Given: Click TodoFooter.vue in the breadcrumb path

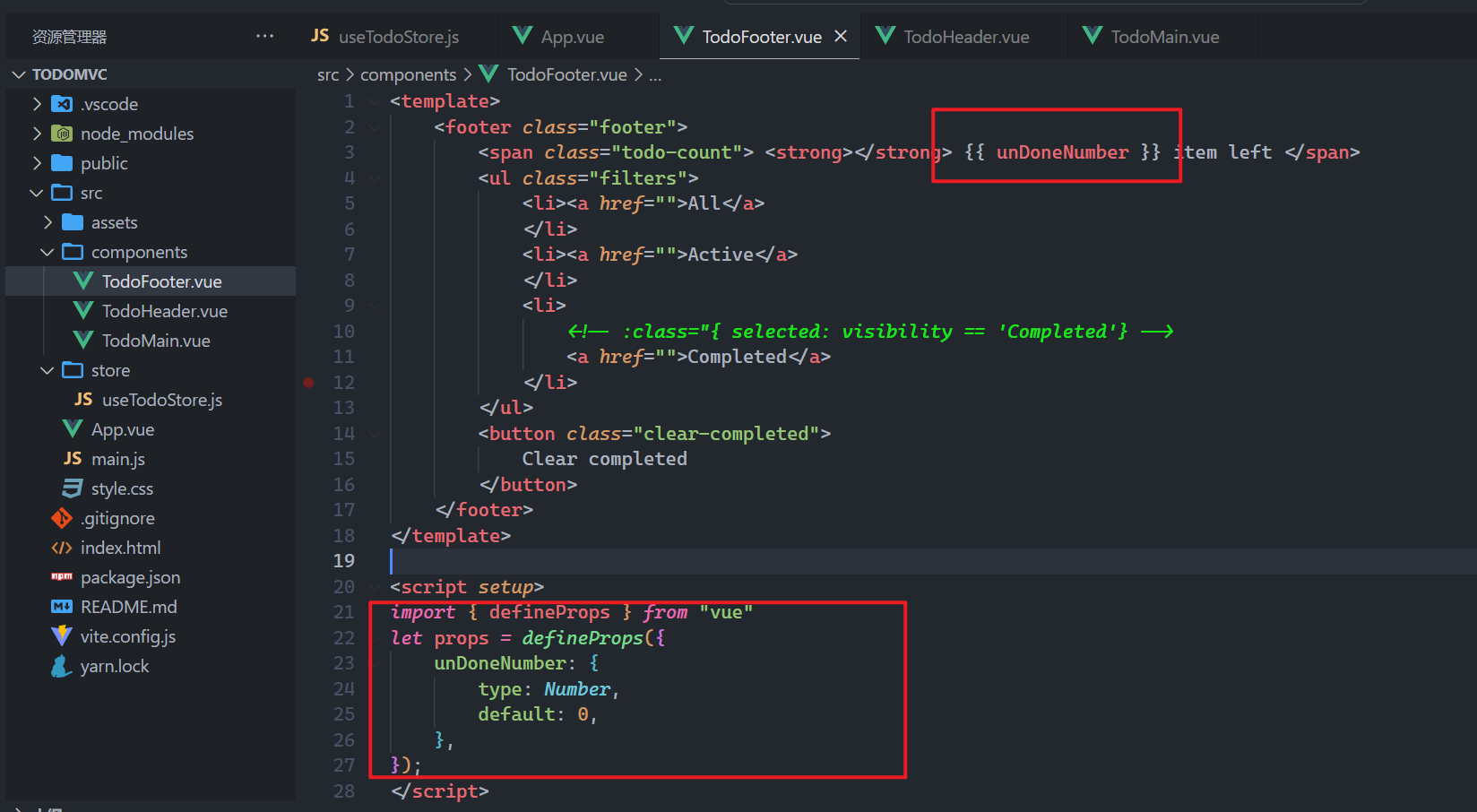Looking at the screenshot, I should click(x=567, y=75).
